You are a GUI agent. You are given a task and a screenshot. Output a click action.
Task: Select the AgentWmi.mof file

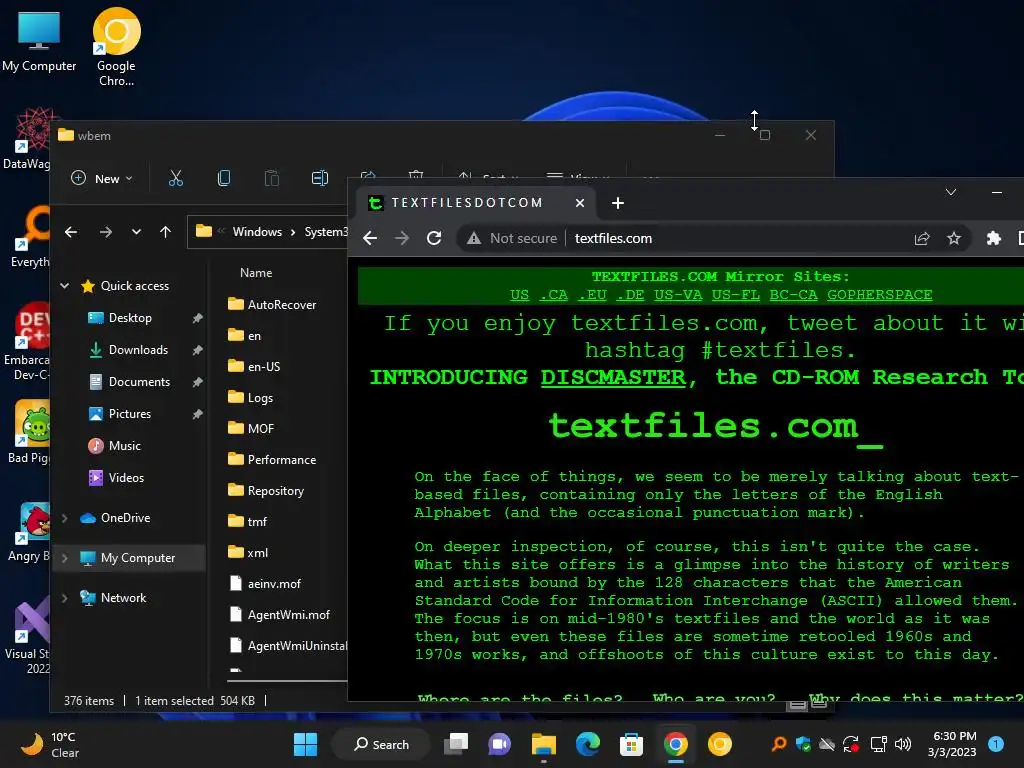(x=289, y=615)
